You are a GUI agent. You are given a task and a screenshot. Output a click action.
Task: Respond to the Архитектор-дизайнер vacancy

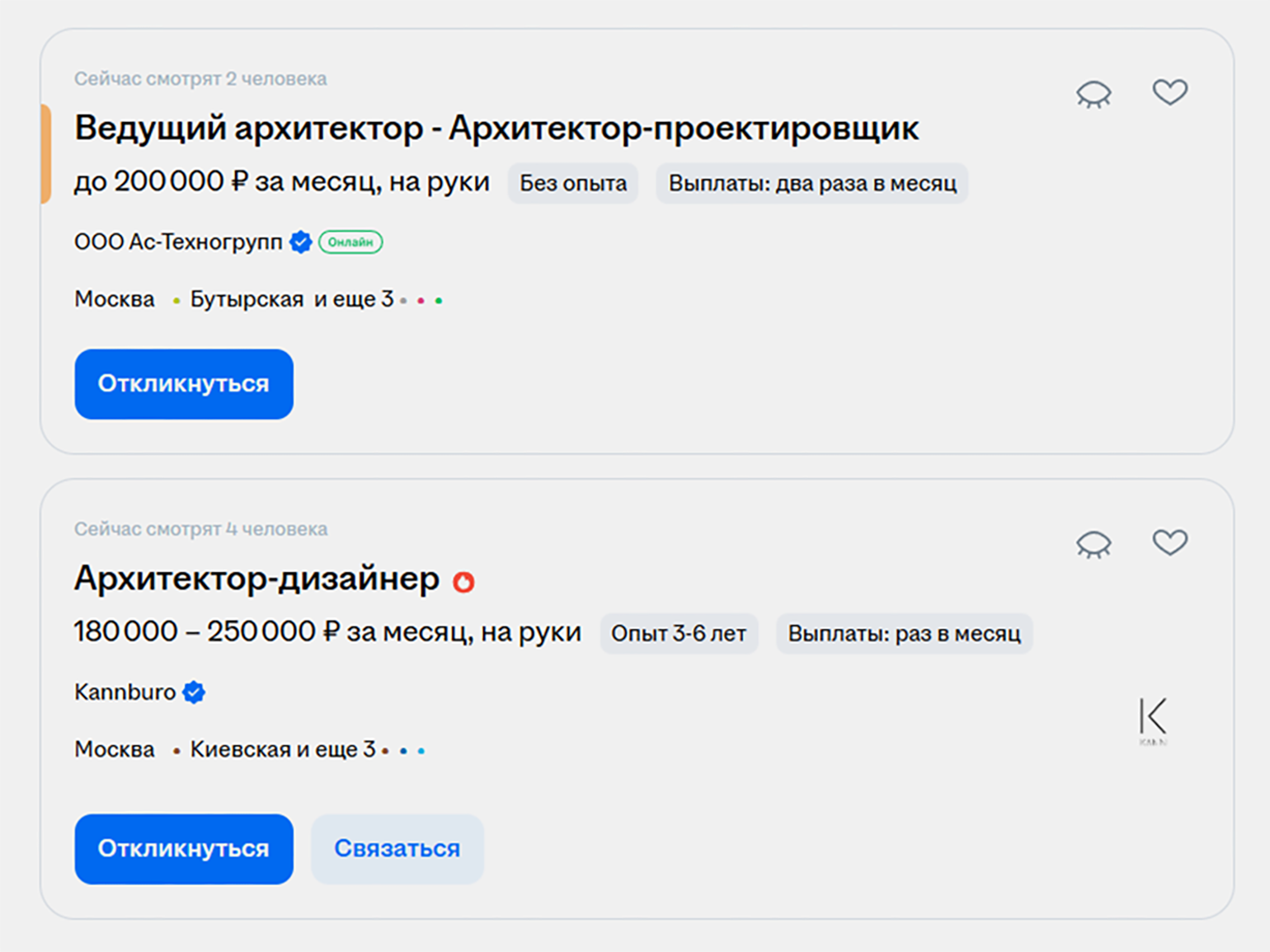pos(184,849)
